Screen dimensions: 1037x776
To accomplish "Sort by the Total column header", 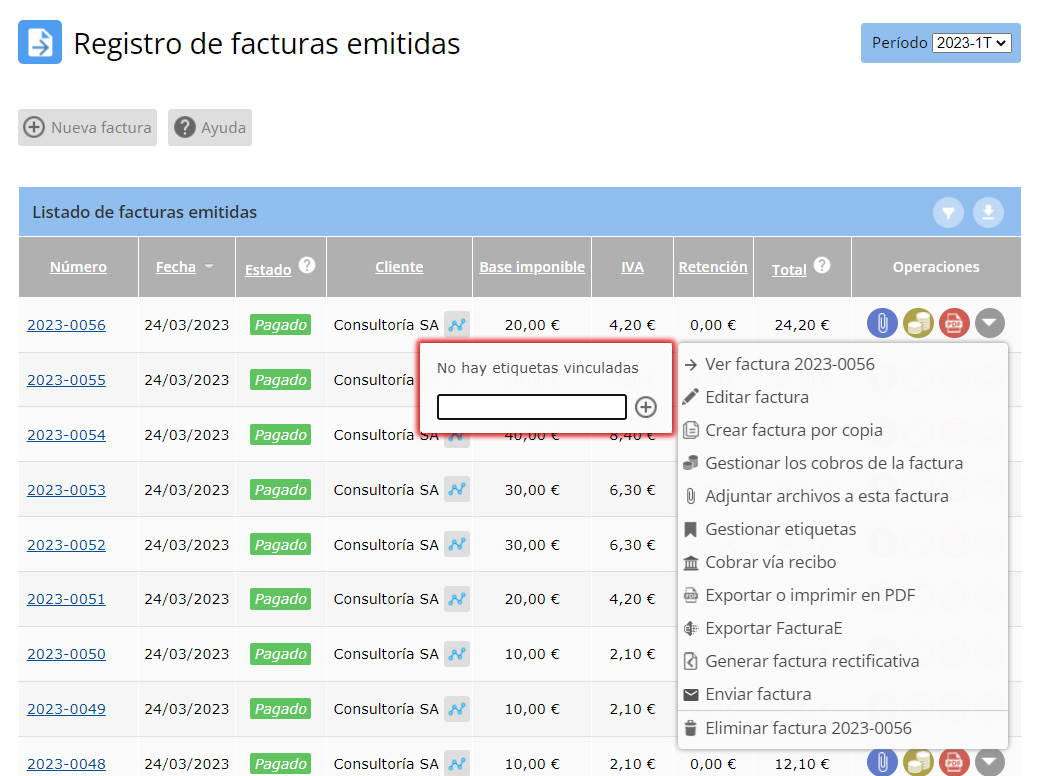I will (x=789, y=269).
